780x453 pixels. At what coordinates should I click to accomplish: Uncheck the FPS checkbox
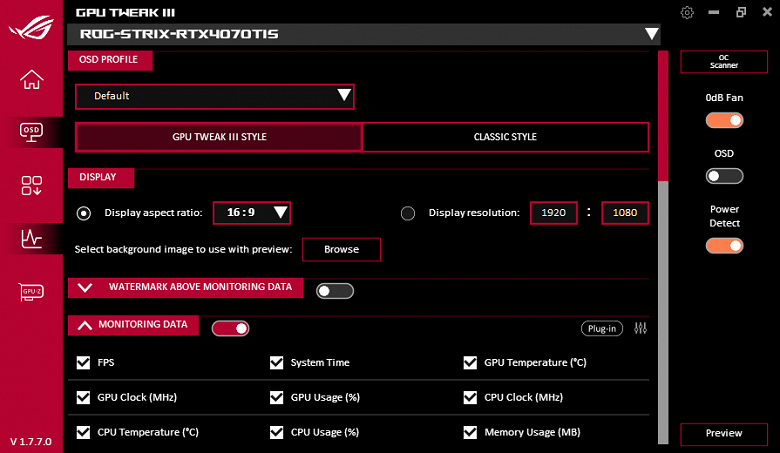[x=83, y=363]
